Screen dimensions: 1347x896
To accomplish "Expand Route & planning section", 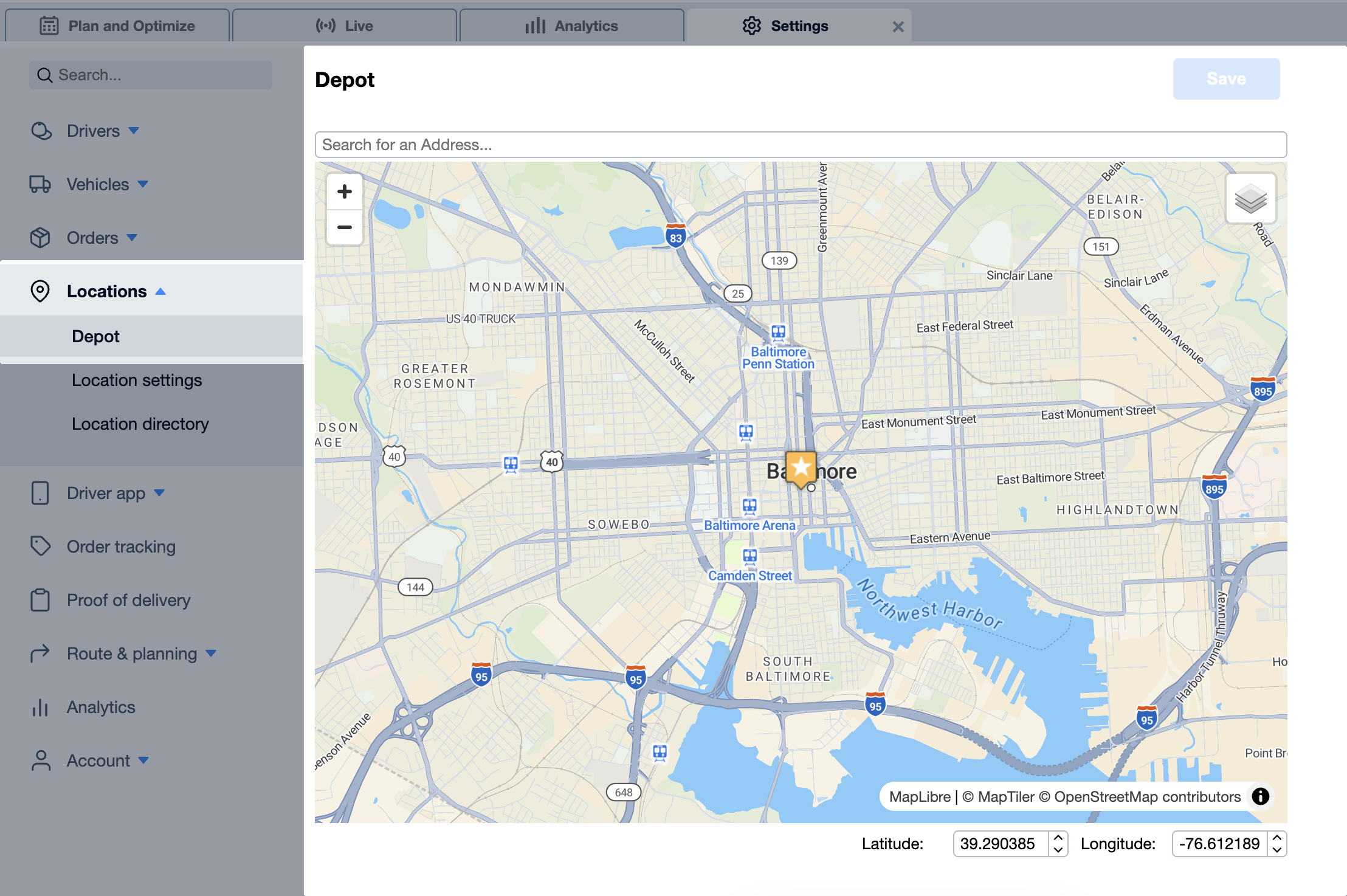I will coord(211,653).
